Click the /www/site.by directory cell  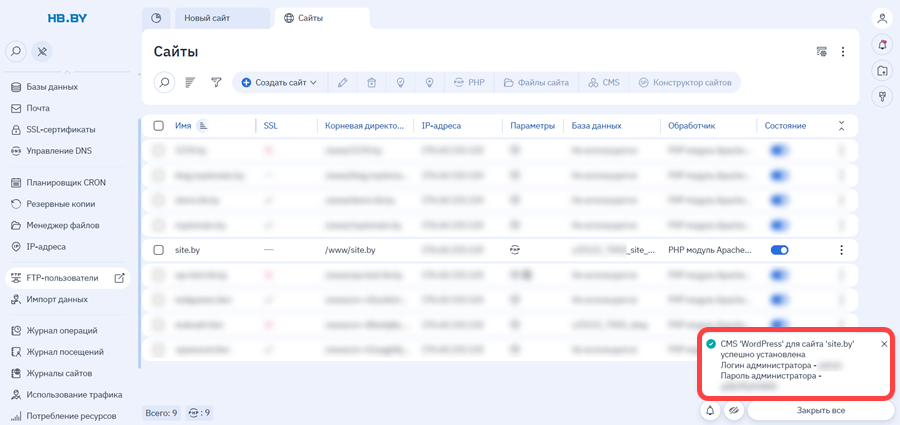click(350, 250)
